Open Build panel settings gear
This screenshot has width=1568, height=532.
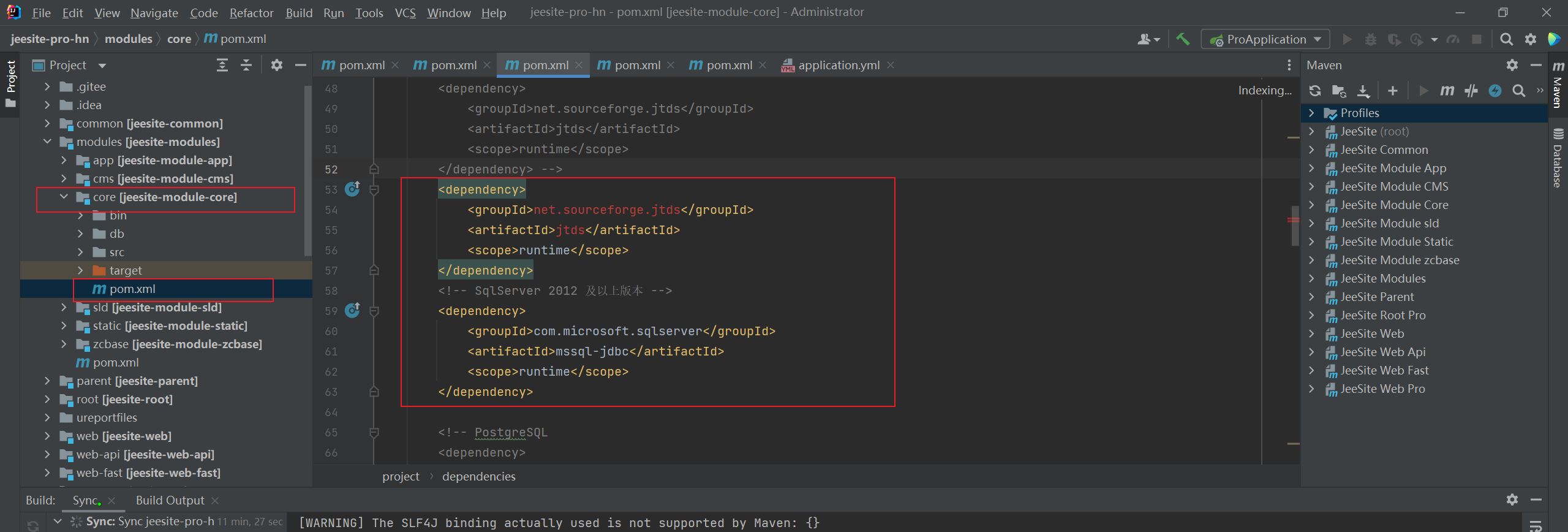1512,500
